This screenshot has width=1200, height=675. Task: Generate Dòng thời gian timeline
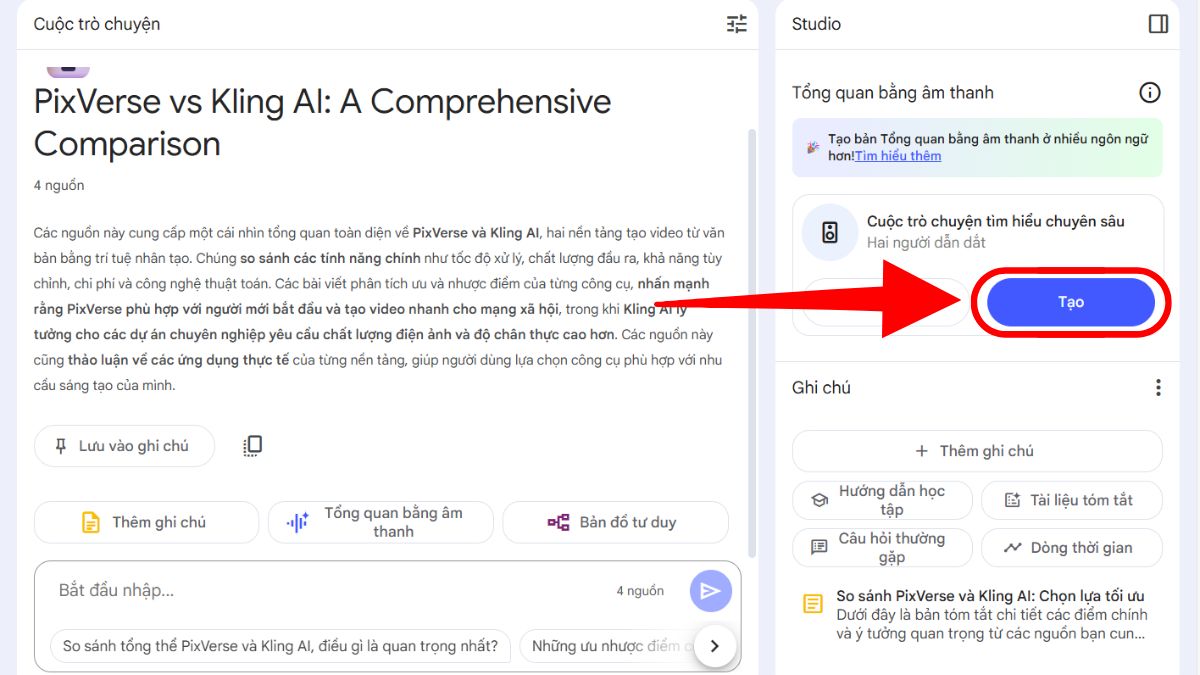click(1072, 548)
